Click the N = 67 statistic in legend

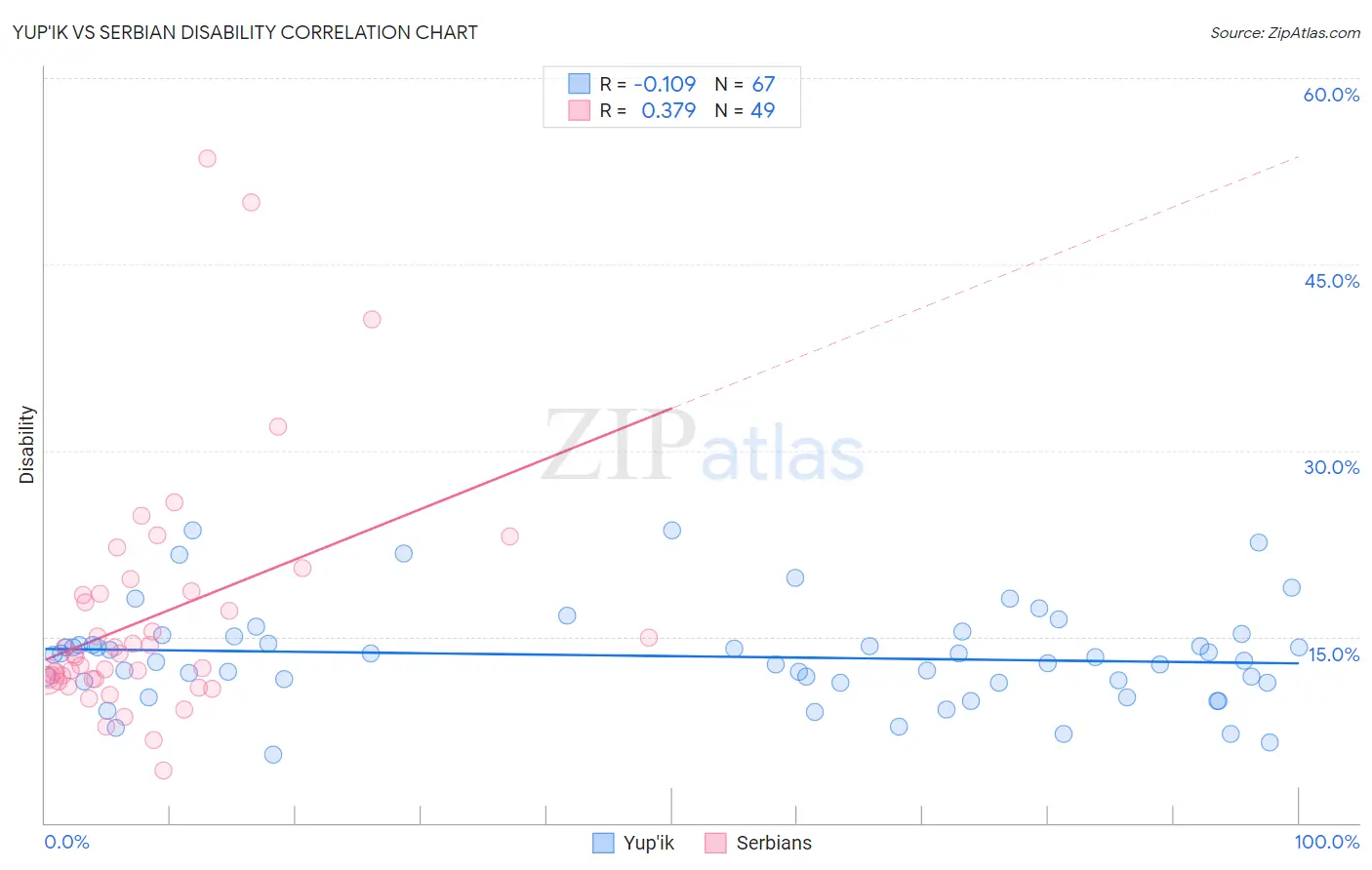coord(745,84)
